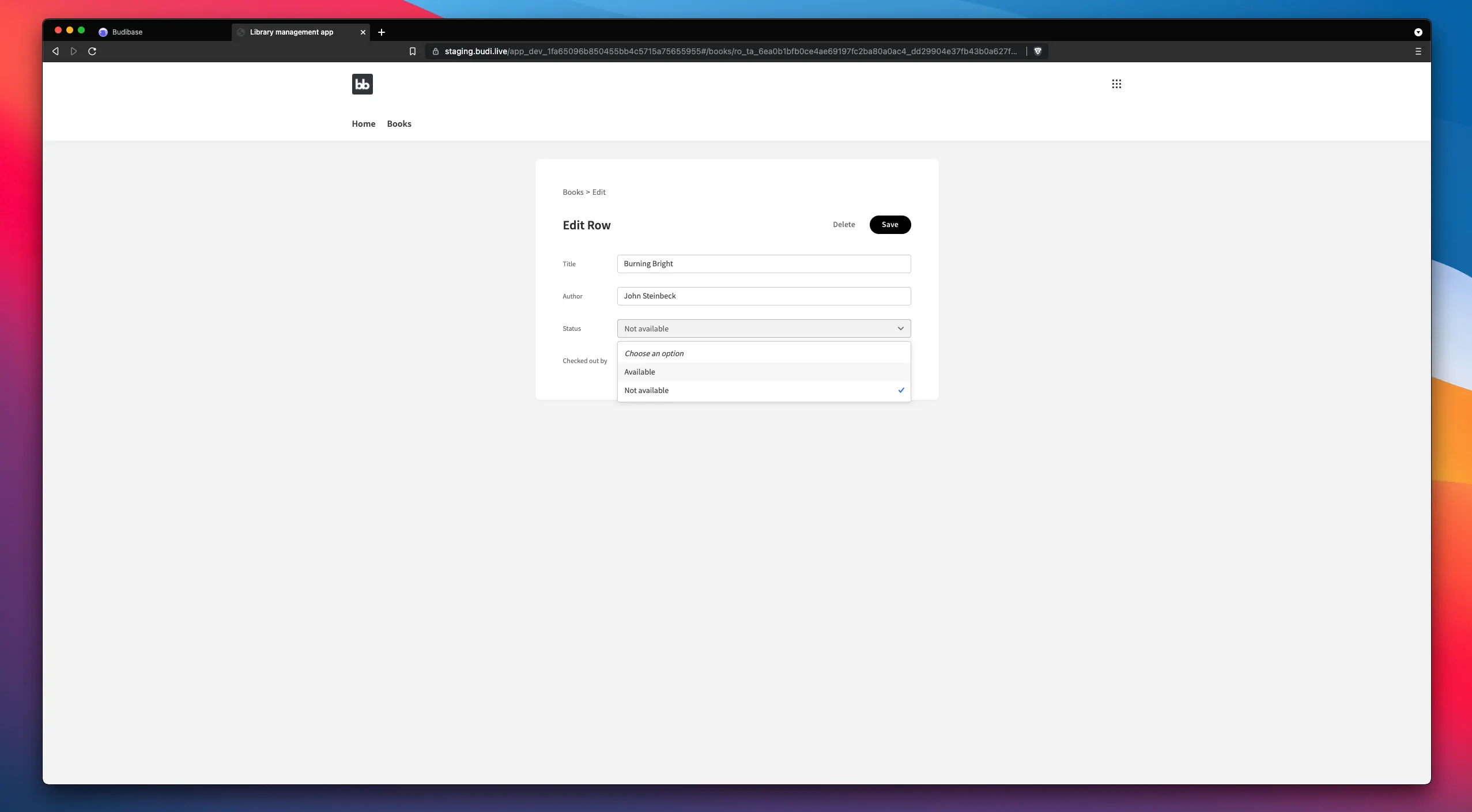Click the apps grid icon top right
Screen dimensions: 1472x812
1116,84
